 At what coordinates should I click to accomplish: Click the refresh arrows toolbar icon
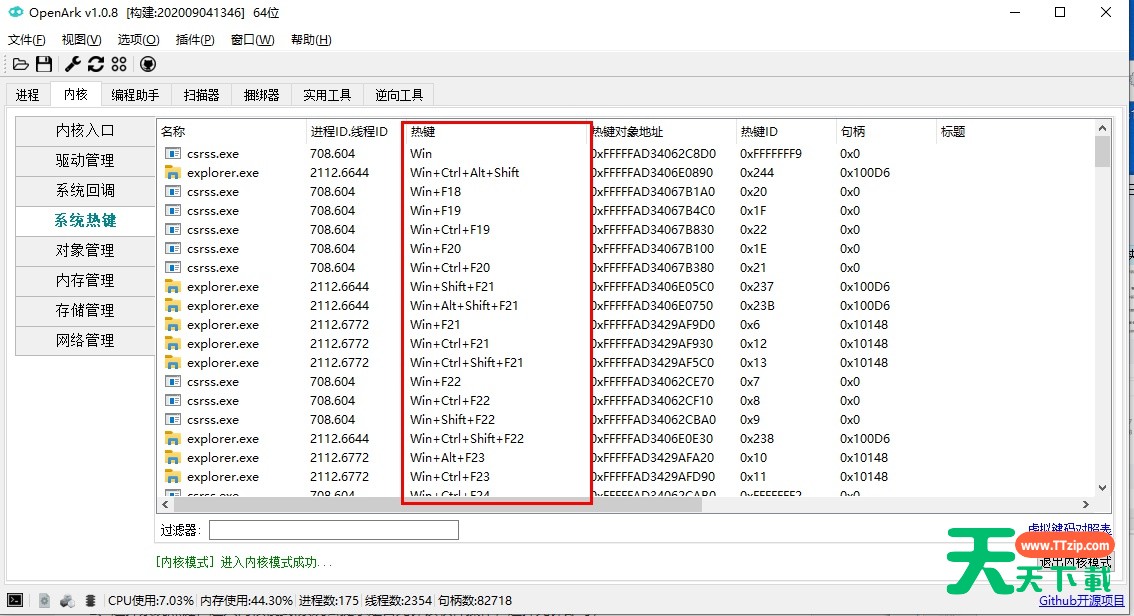pos(96,64)
